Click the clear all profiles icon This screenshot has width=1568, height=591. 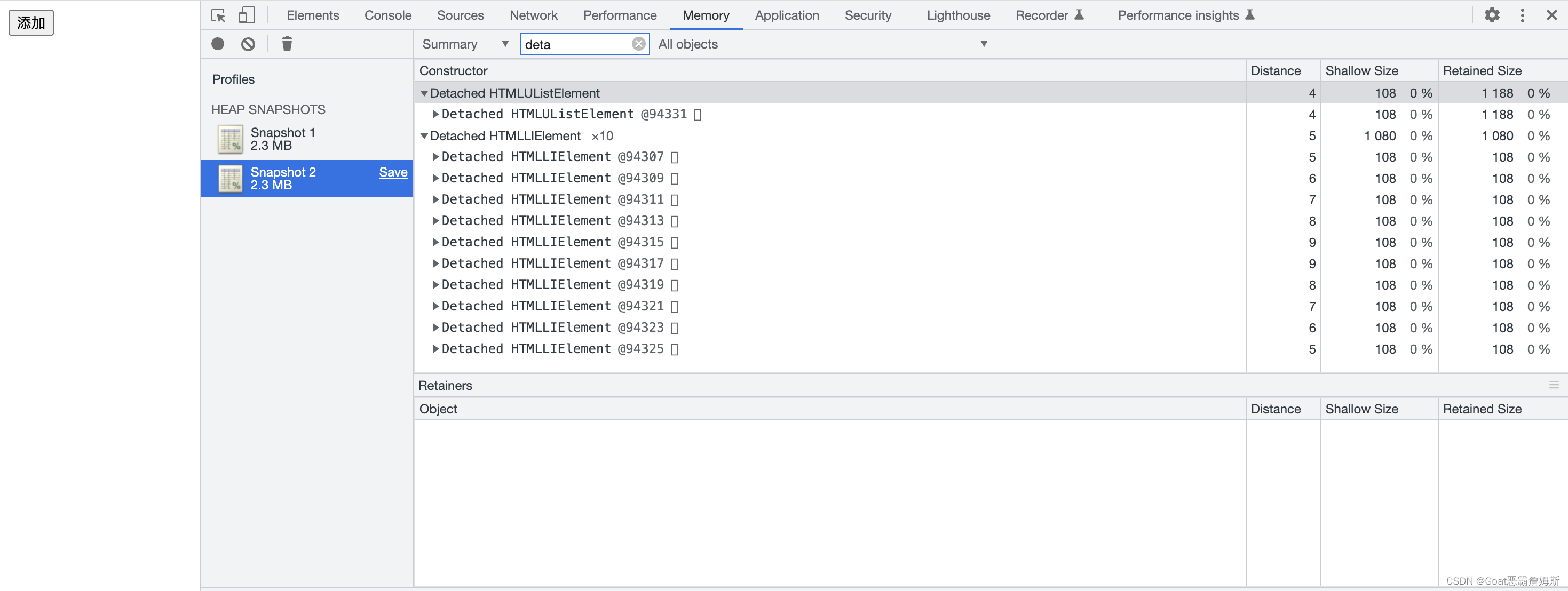[248, 44]
